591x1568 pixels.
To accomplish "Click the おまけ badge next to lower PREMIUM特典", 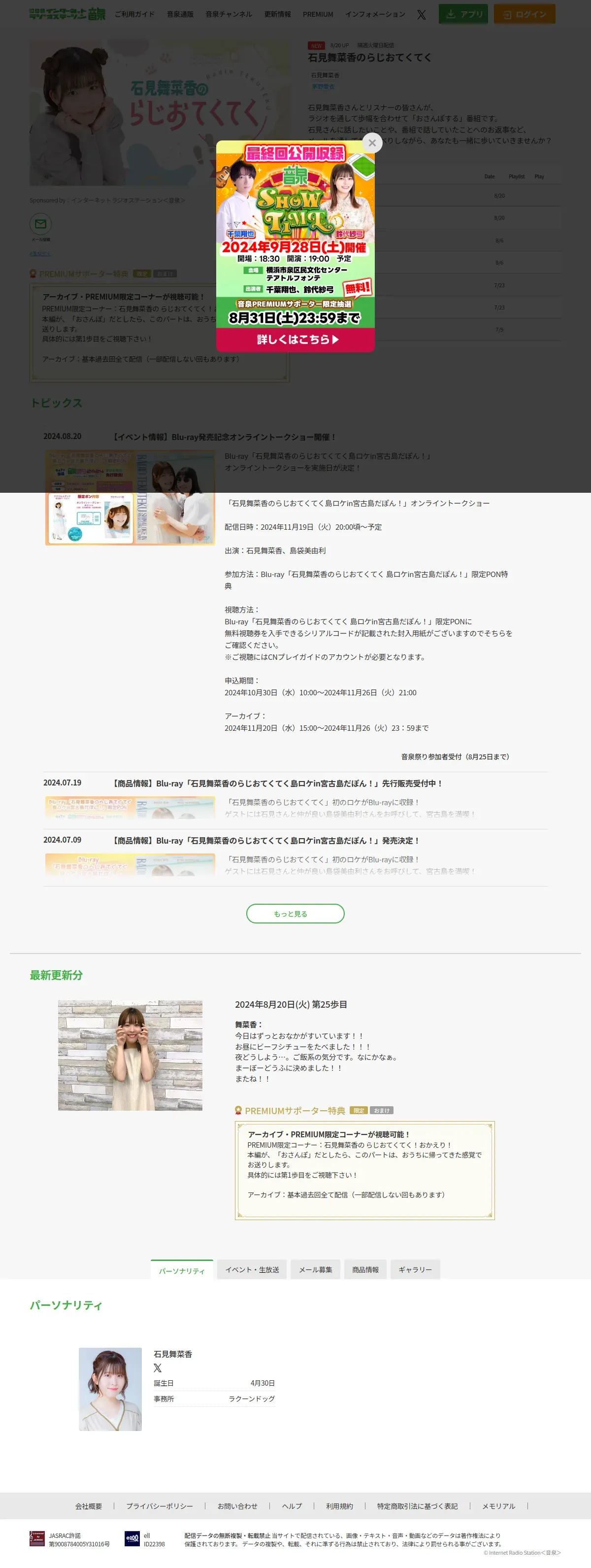I will (x=382, y=1111).
